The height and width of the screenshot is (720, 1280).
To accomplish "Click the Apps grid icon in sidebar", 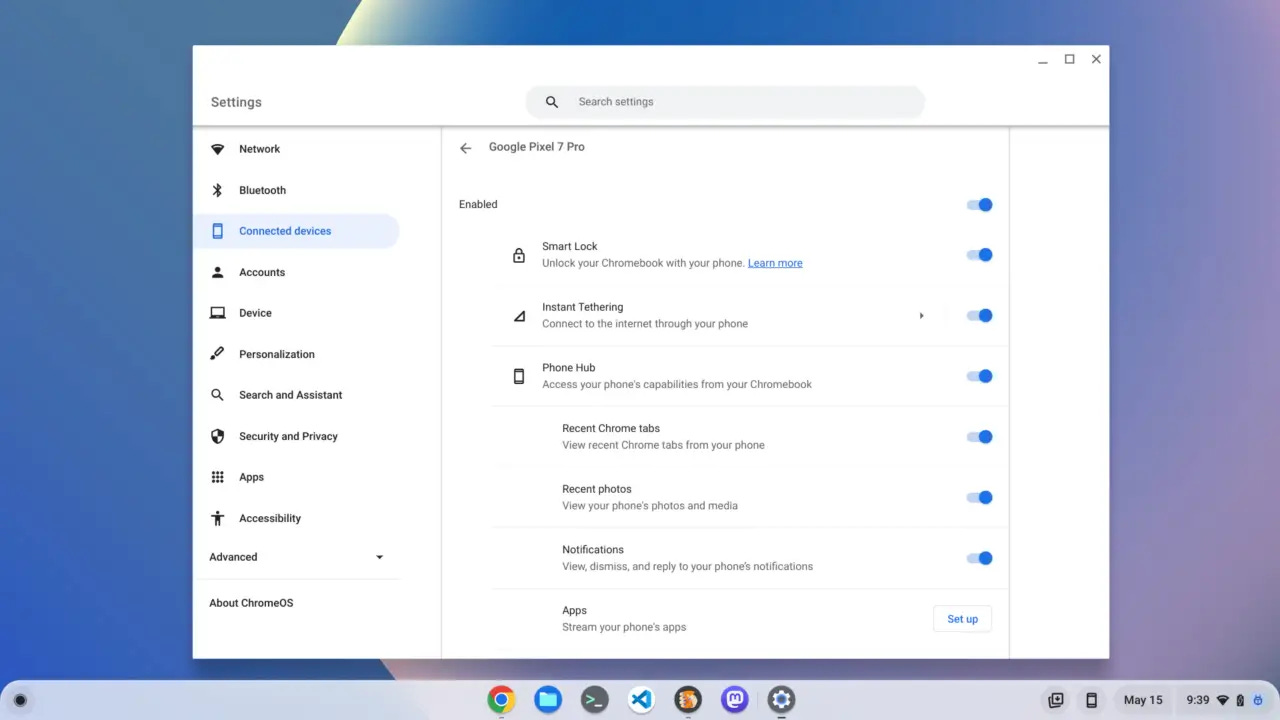I will (x=217, y=477).
